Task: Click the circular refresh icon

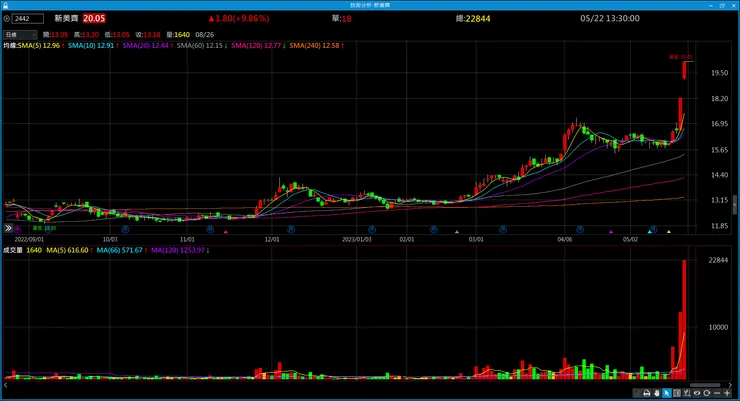Action: pos(706,393)
